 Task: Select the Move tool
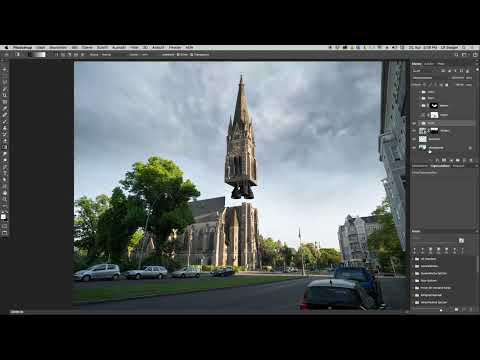[5, 69]
